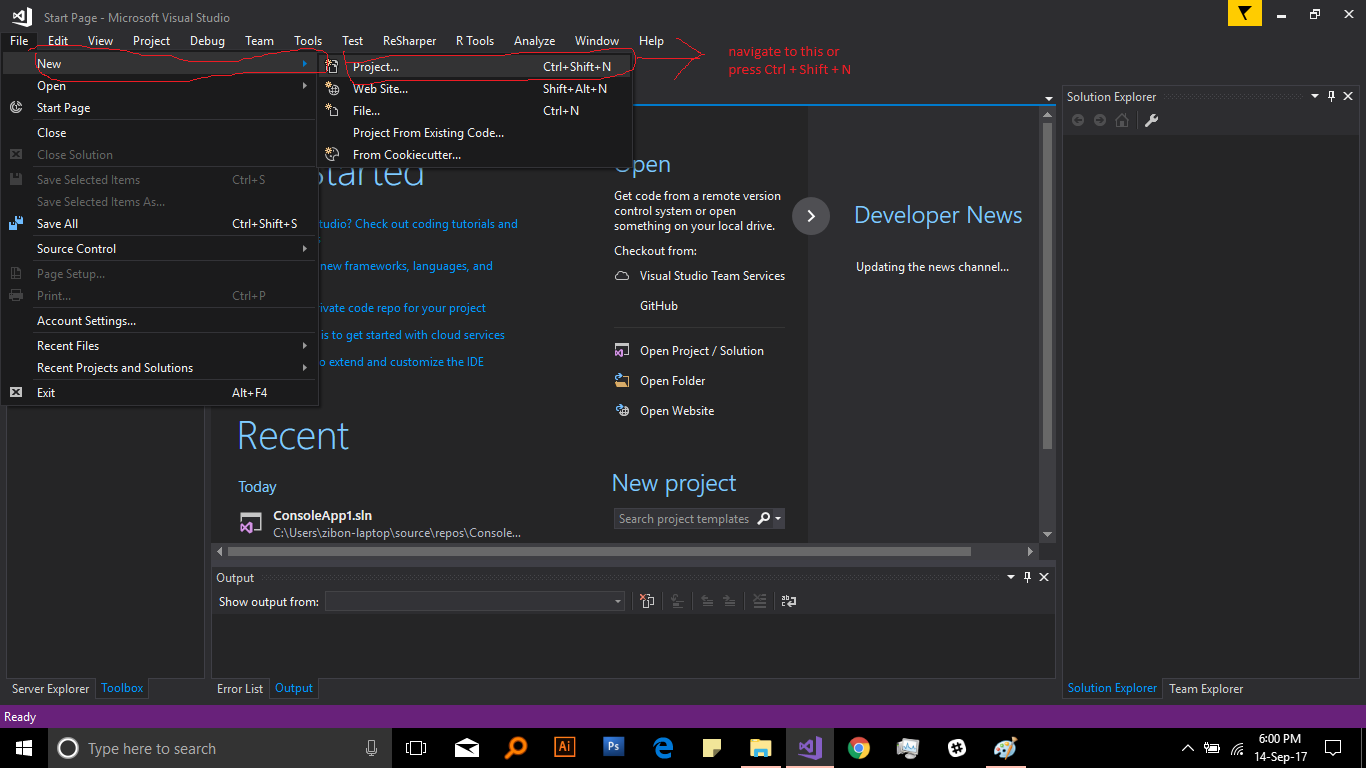Switch to the Toolbox tab
1366x768 pixels.
pos(122,688)
